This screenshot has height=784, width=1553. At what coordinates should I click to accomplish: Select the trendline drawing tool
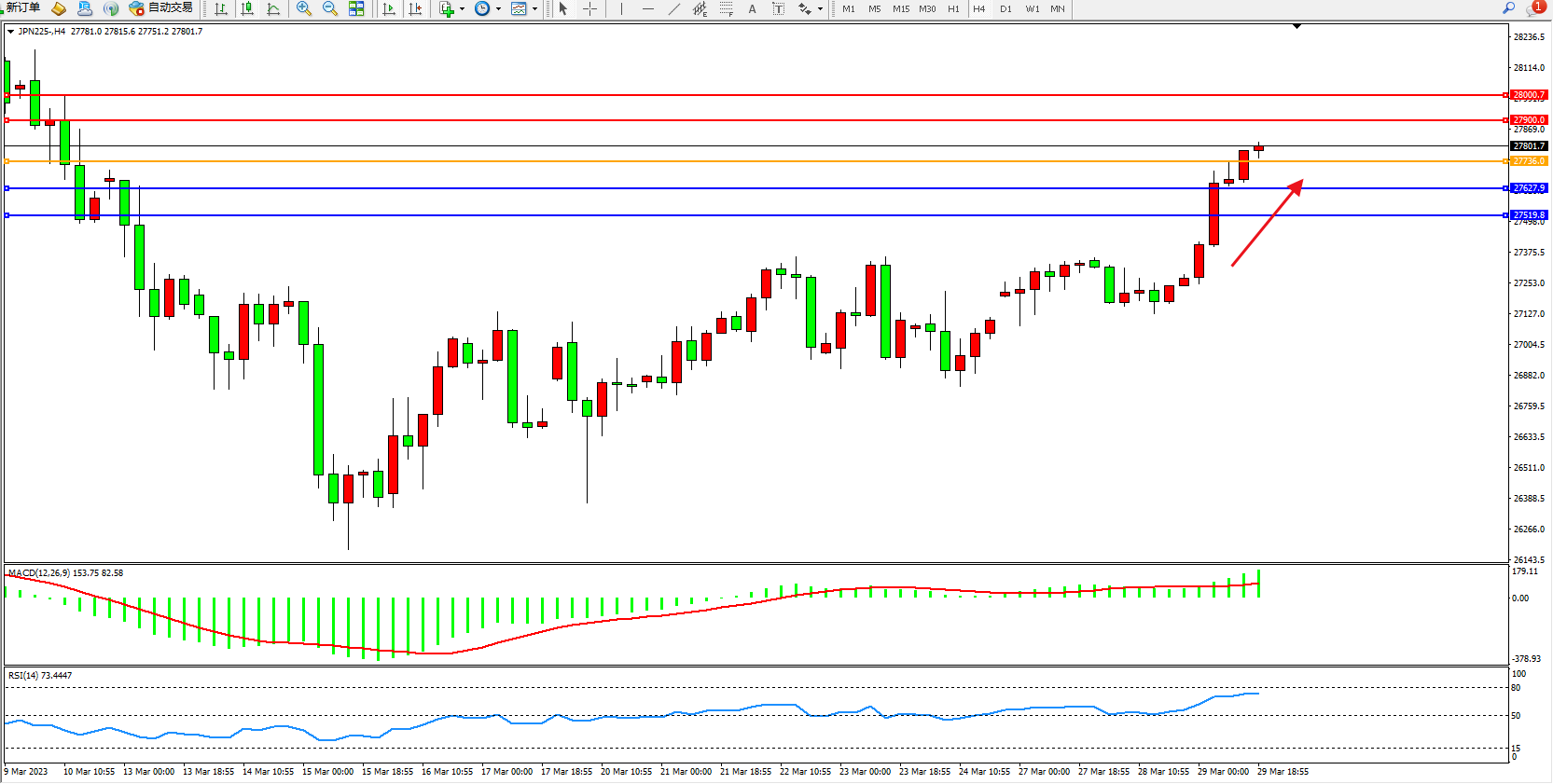tap(674, 8)
